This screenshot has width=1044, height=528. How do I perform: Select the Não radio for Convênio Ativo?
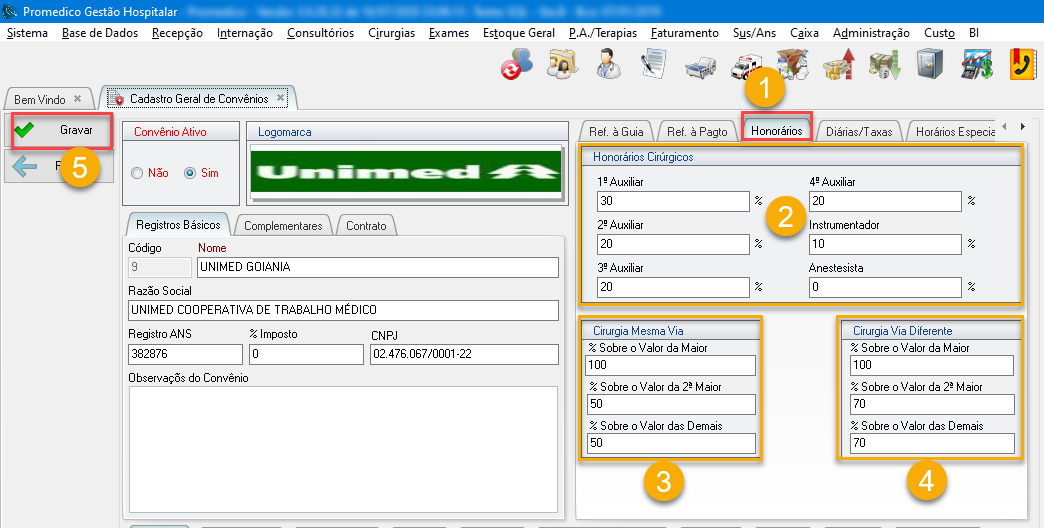[x=138, y=173]
